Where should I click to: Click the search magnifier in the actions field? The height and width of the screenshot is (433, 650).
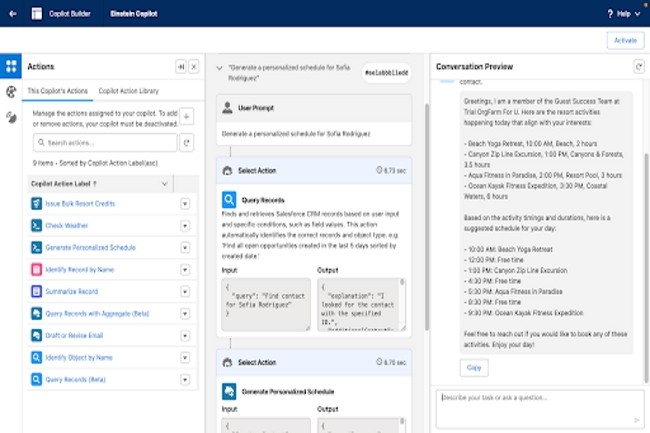coord(41,143)
